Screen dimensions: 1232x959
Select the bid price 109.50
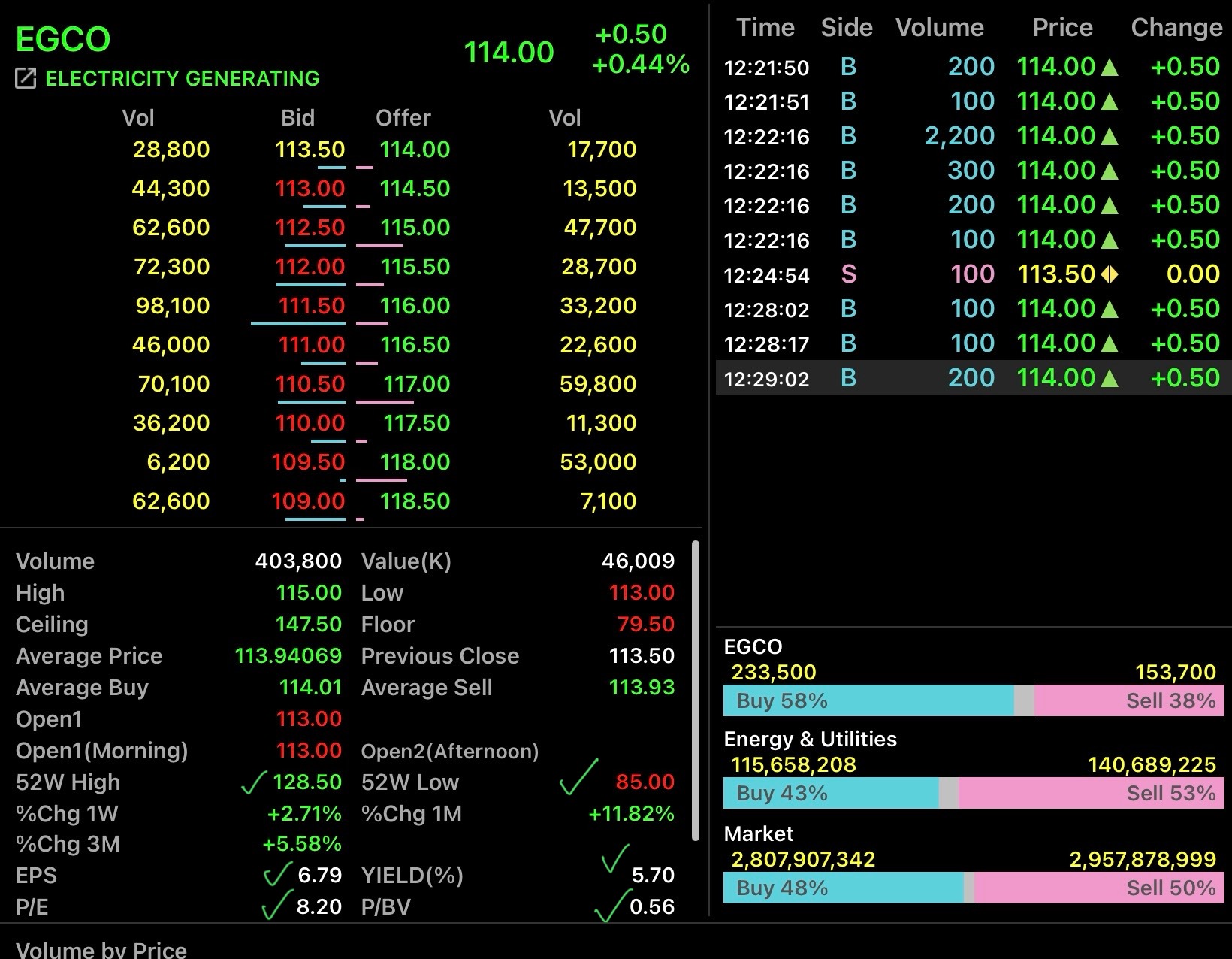(308, 462)
